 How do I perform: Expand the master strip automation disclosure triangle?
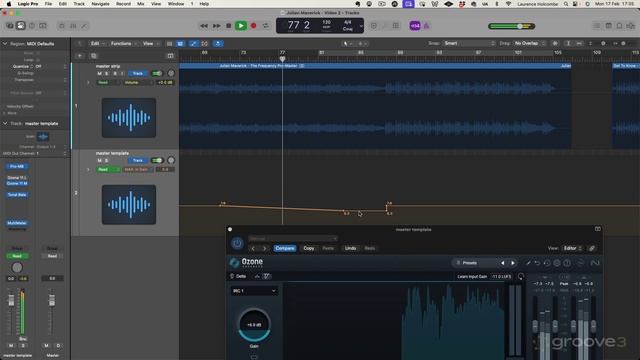click(x=89, y=82)
